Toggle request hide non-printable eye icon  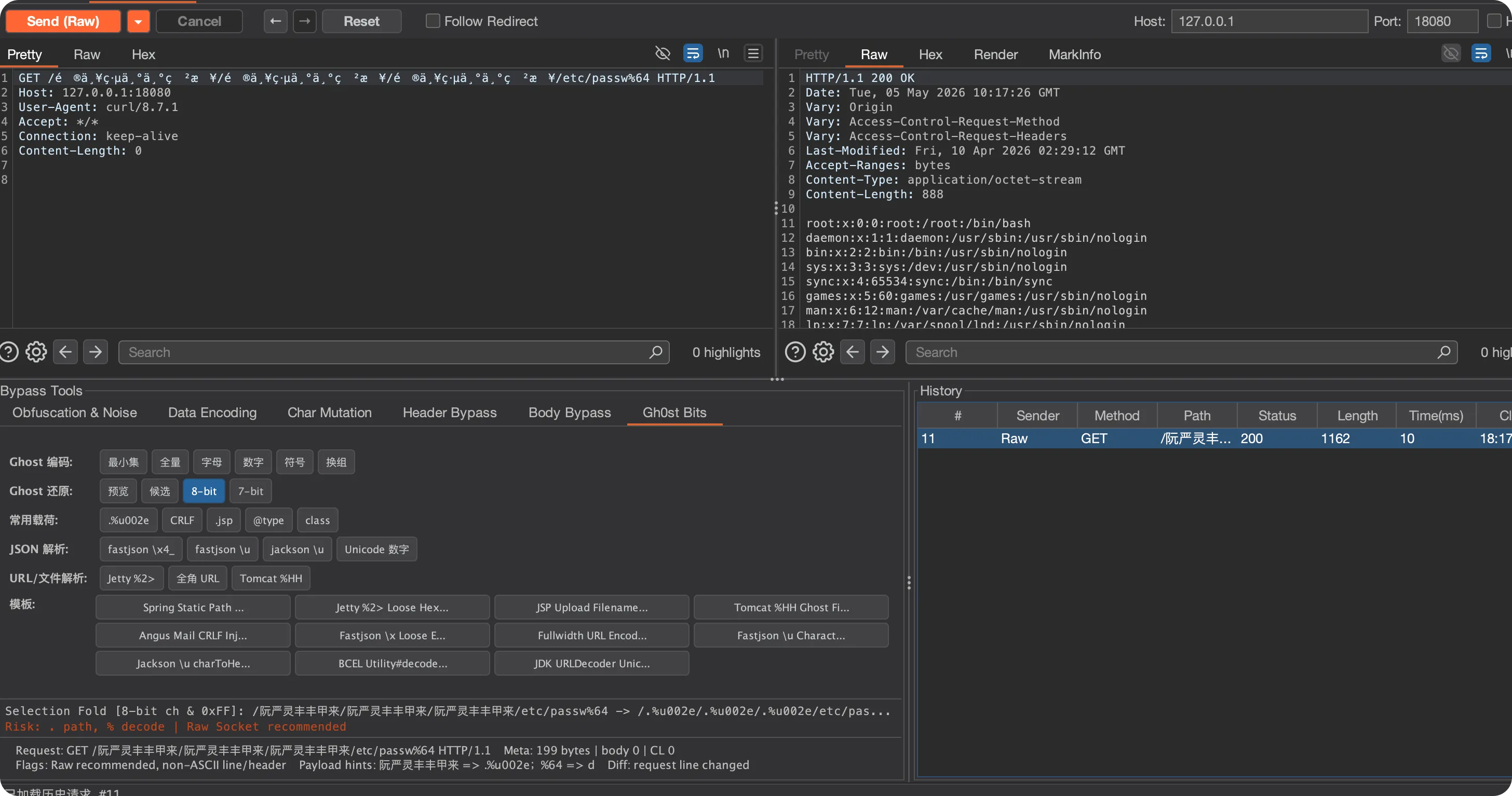(663, 53)
